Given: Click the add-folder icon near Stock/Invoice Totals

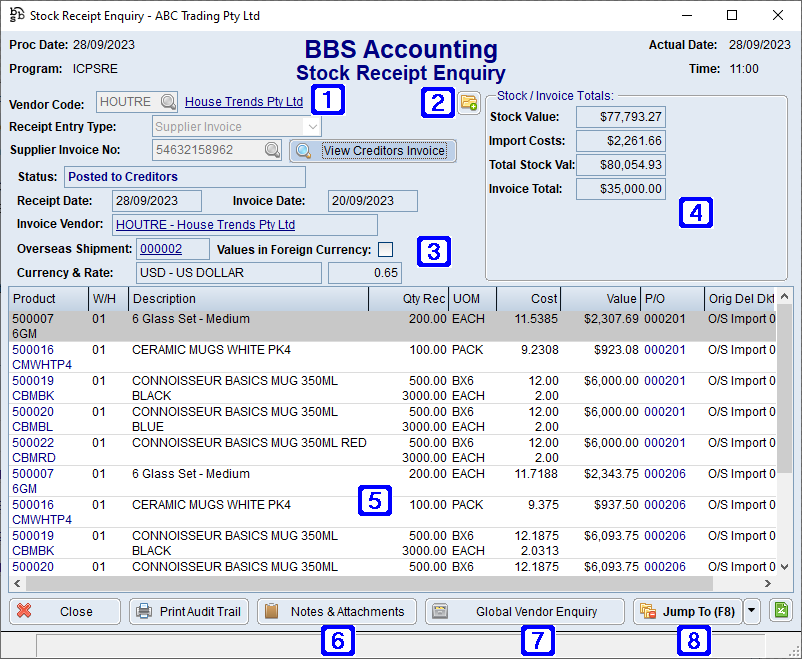Looking at the screenshot, I should 468,103.
